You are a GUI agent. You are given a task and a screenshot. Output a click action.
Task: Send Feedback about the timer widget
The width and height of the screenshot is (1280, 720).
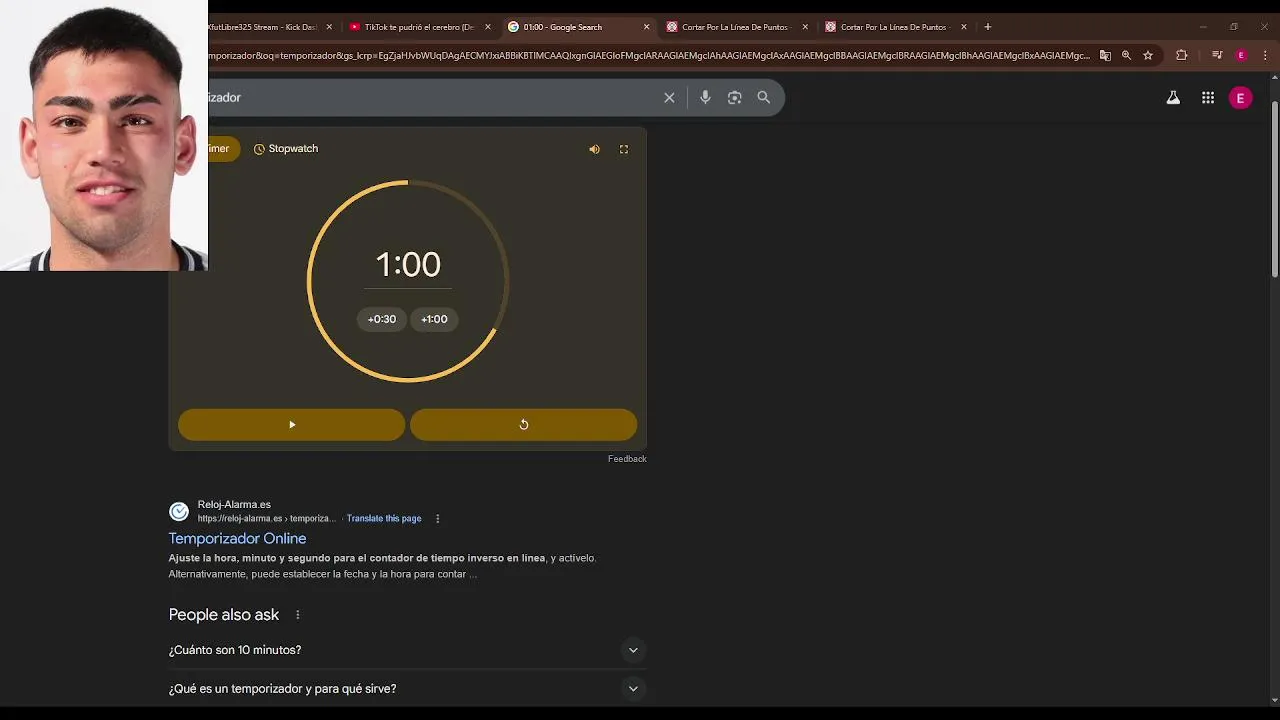[x=627, y=459]
